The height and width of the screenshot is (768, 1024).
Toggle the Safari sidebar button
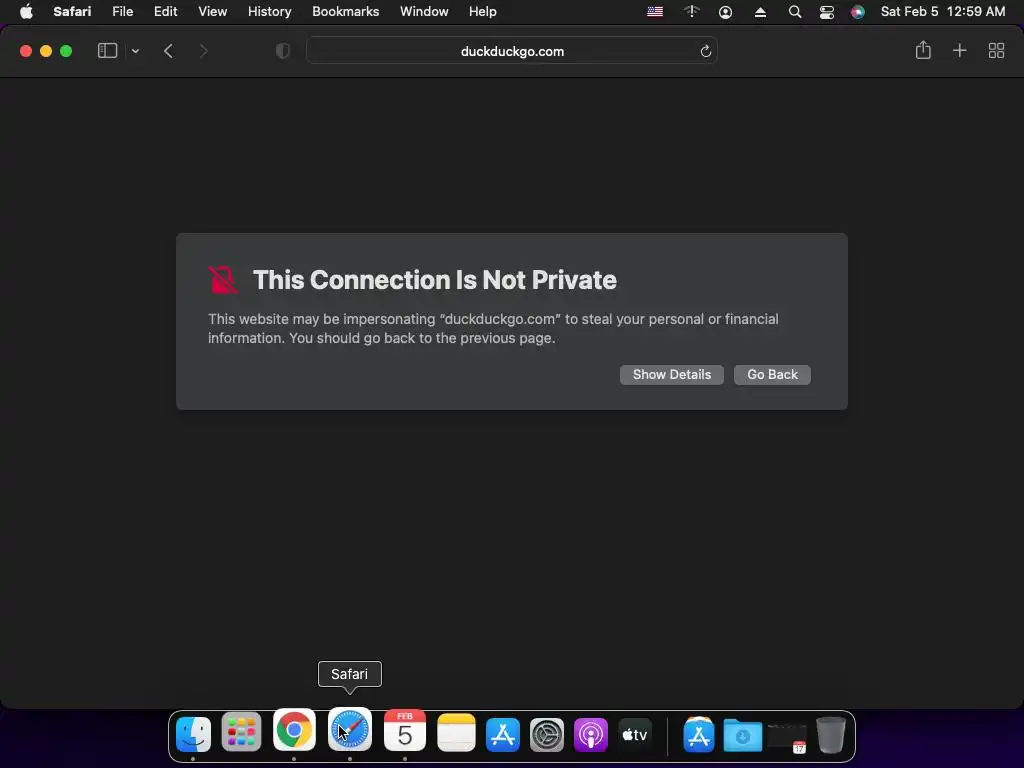107,51
